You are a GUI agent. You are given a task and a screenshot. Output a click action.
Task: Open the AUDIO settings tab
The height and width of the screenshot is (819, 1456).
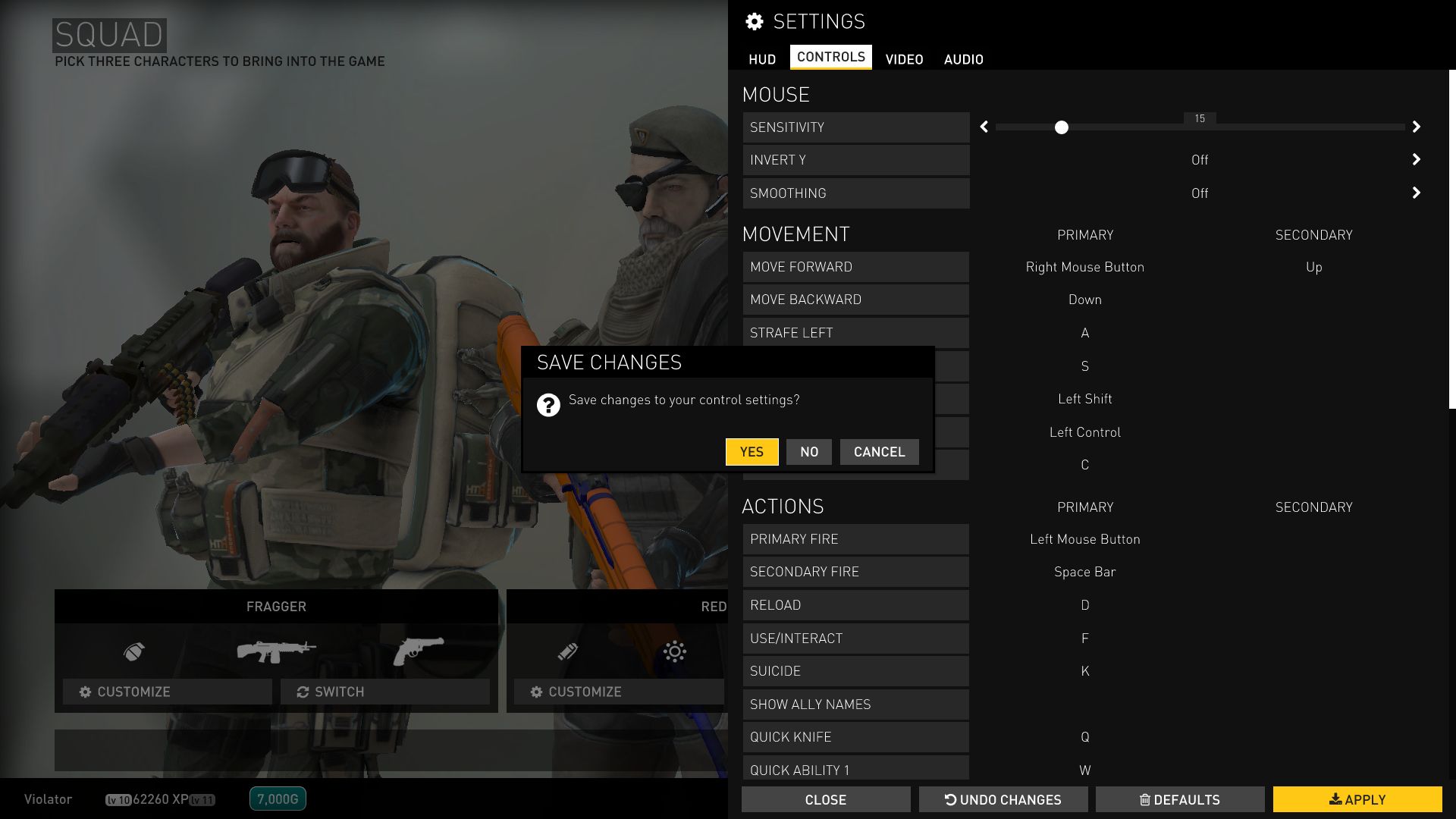963,59
